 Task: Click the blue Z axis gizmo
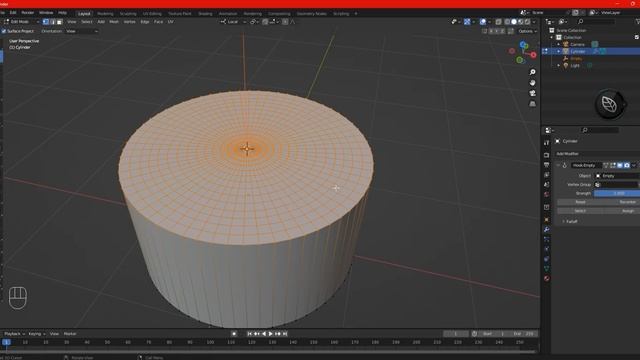tap(523, 44)
